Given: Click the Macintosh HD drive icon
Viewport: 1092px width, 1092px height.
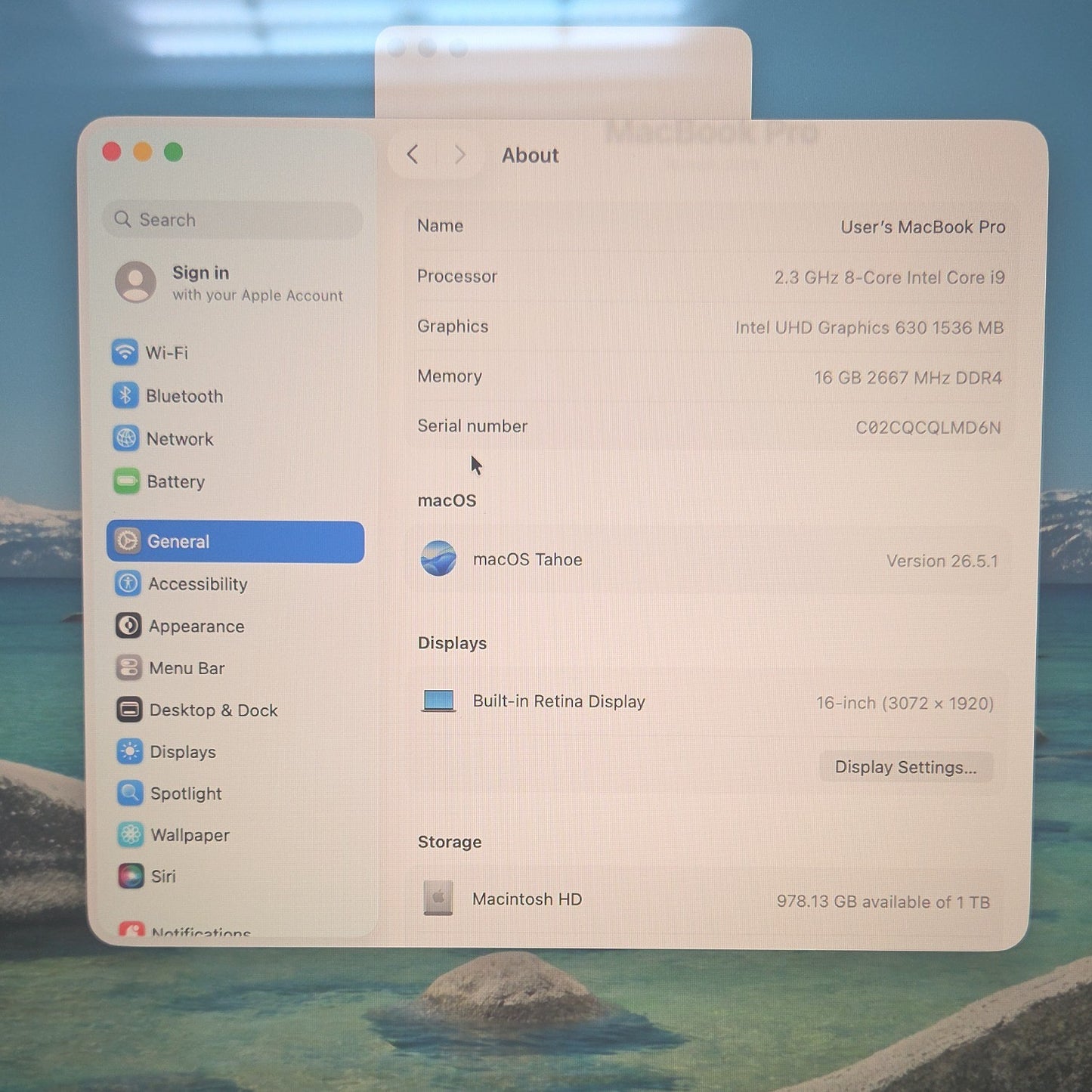Looking at the screenshot, I should tap(438, 899).
